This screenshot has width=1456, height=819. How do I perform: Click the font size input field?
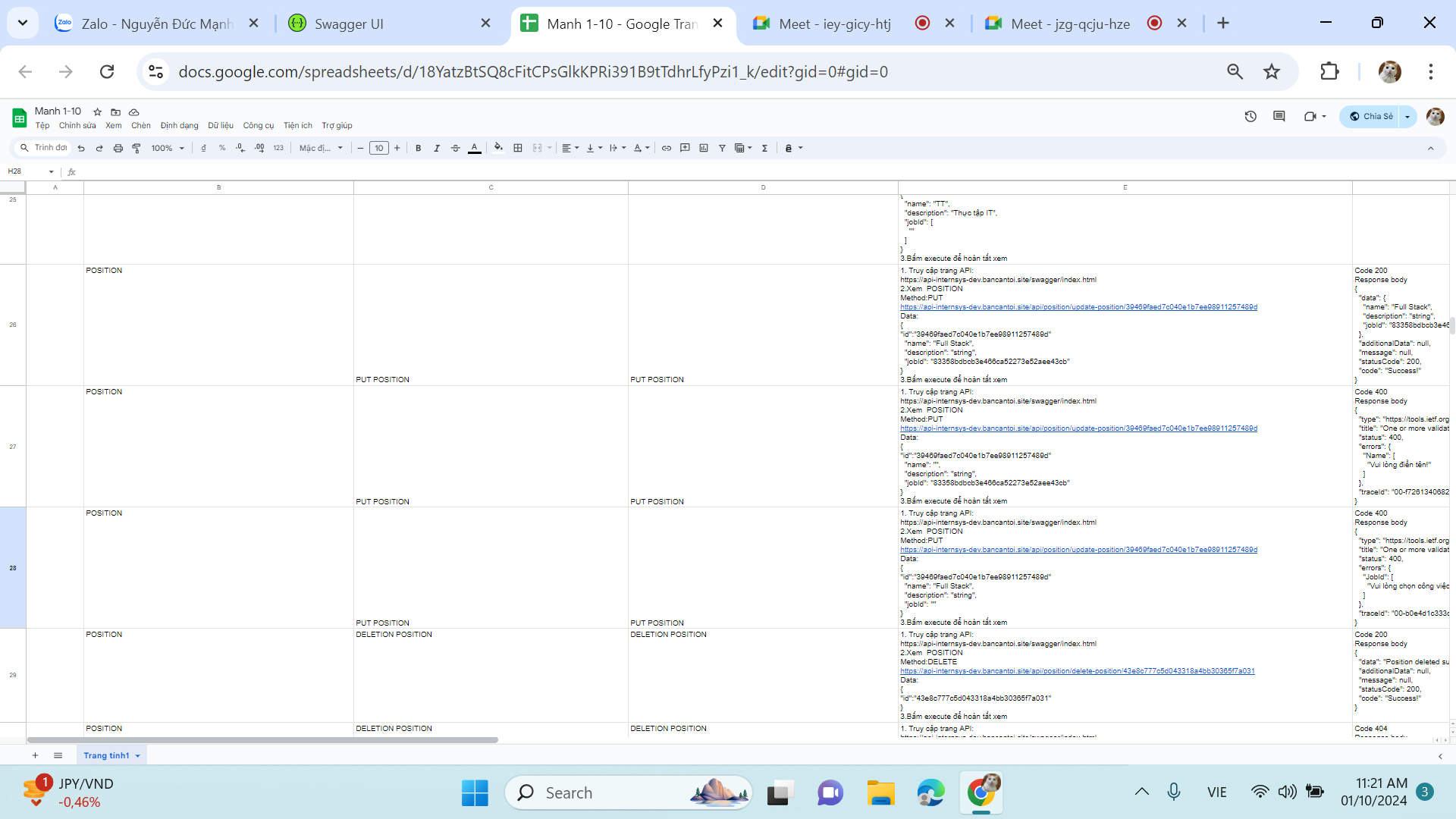378,148
